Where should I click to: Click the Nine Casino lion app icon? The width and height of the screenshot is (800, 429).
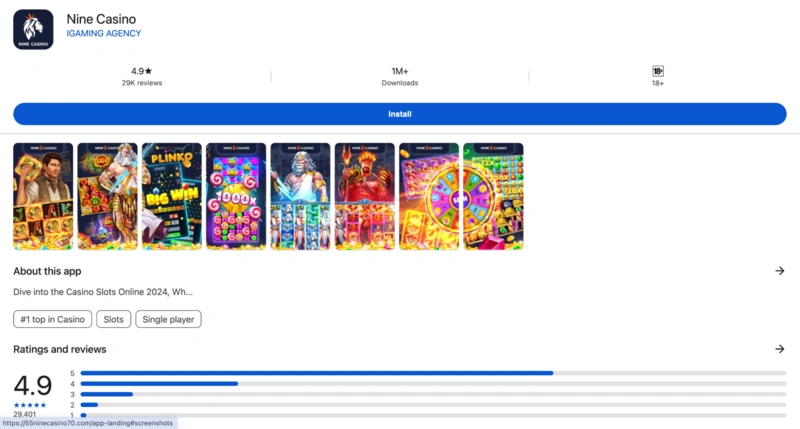point(33,30)
